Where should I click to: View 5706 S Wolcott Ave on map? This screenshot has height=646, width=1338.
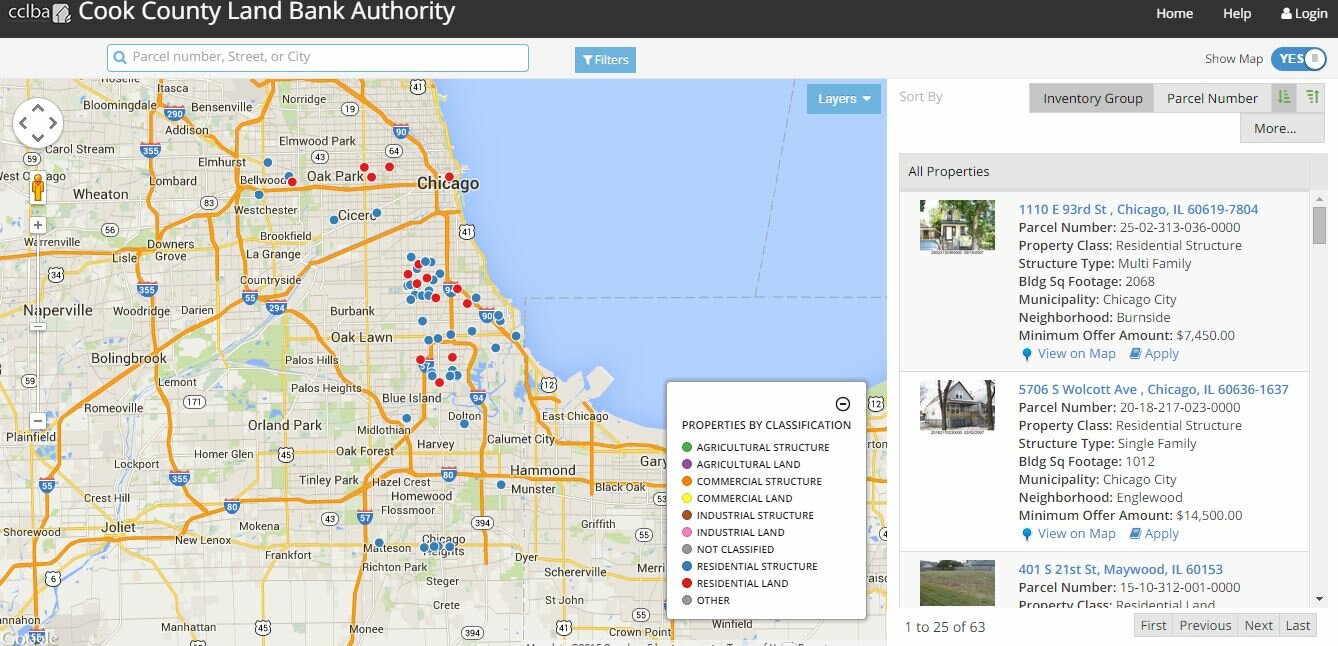click(x=1076, y=534)
